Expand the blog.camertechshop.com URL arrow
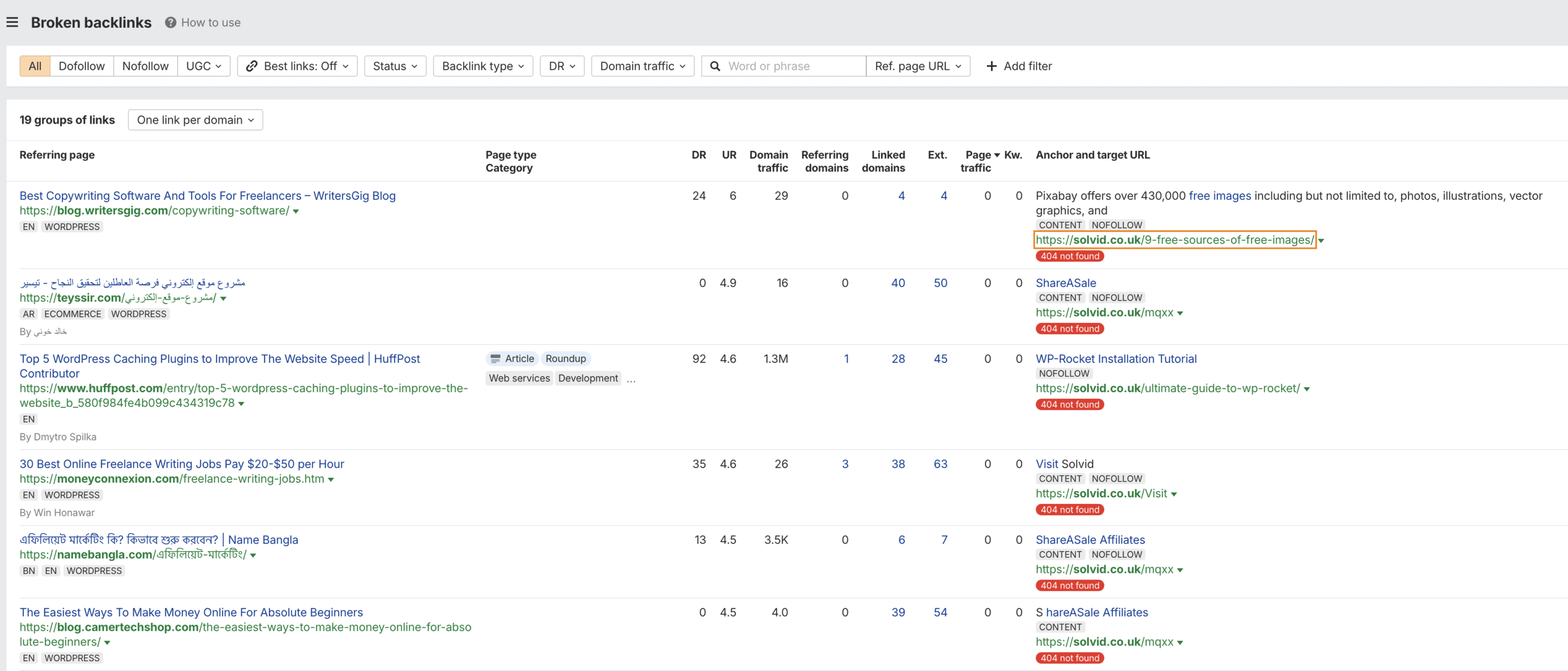 point(107,642)
